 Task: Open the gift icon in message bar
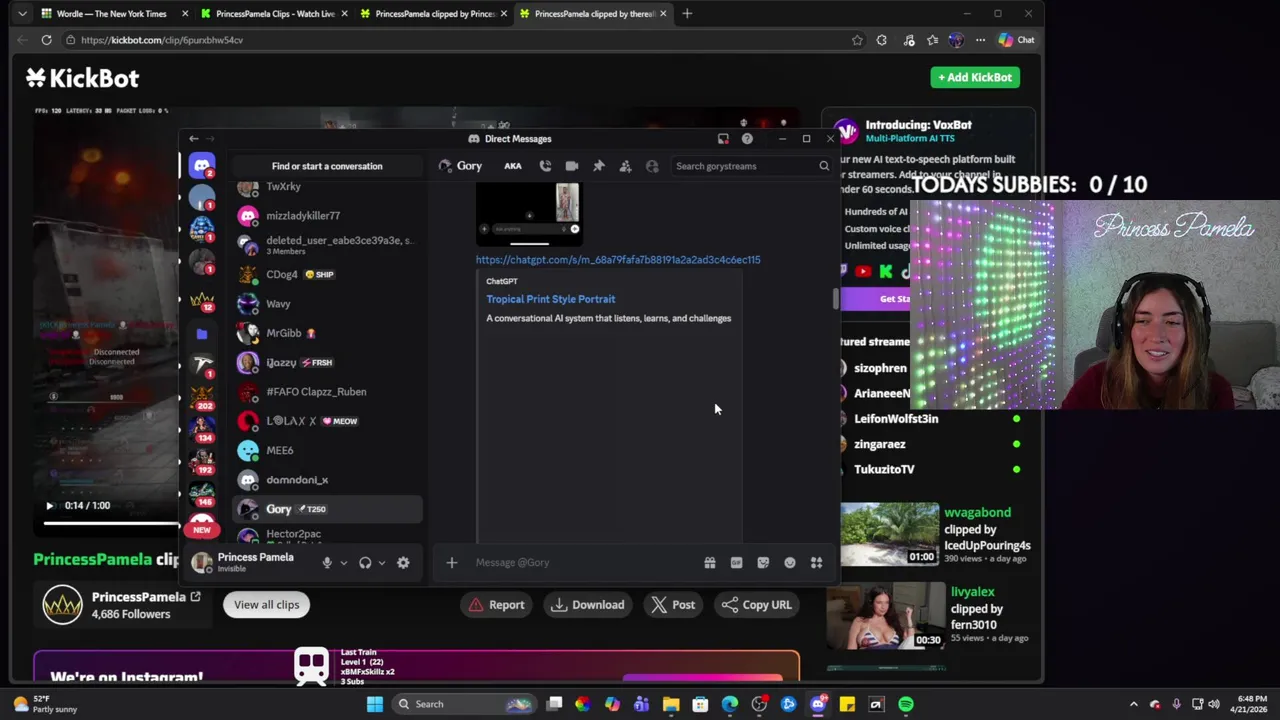(710, 563)
